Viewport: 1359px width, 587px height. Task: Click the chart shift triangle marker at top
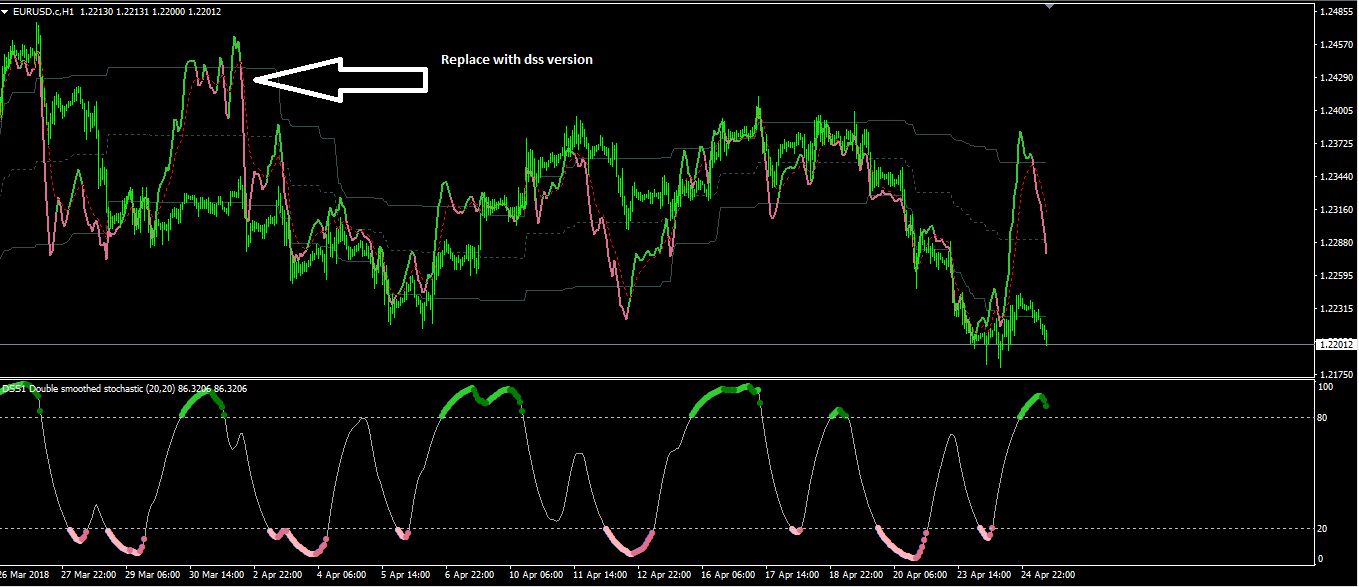(1049, 5)
